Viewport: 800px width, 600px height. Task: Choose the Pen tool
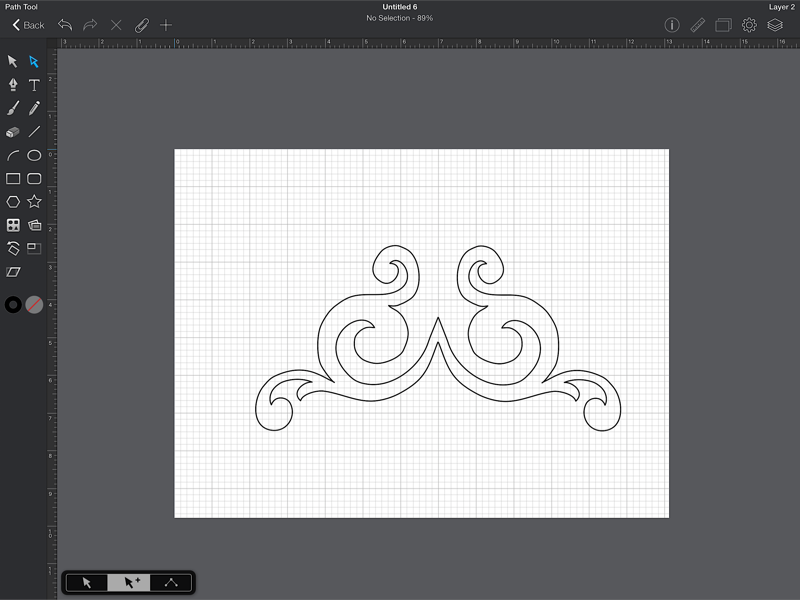13,85
